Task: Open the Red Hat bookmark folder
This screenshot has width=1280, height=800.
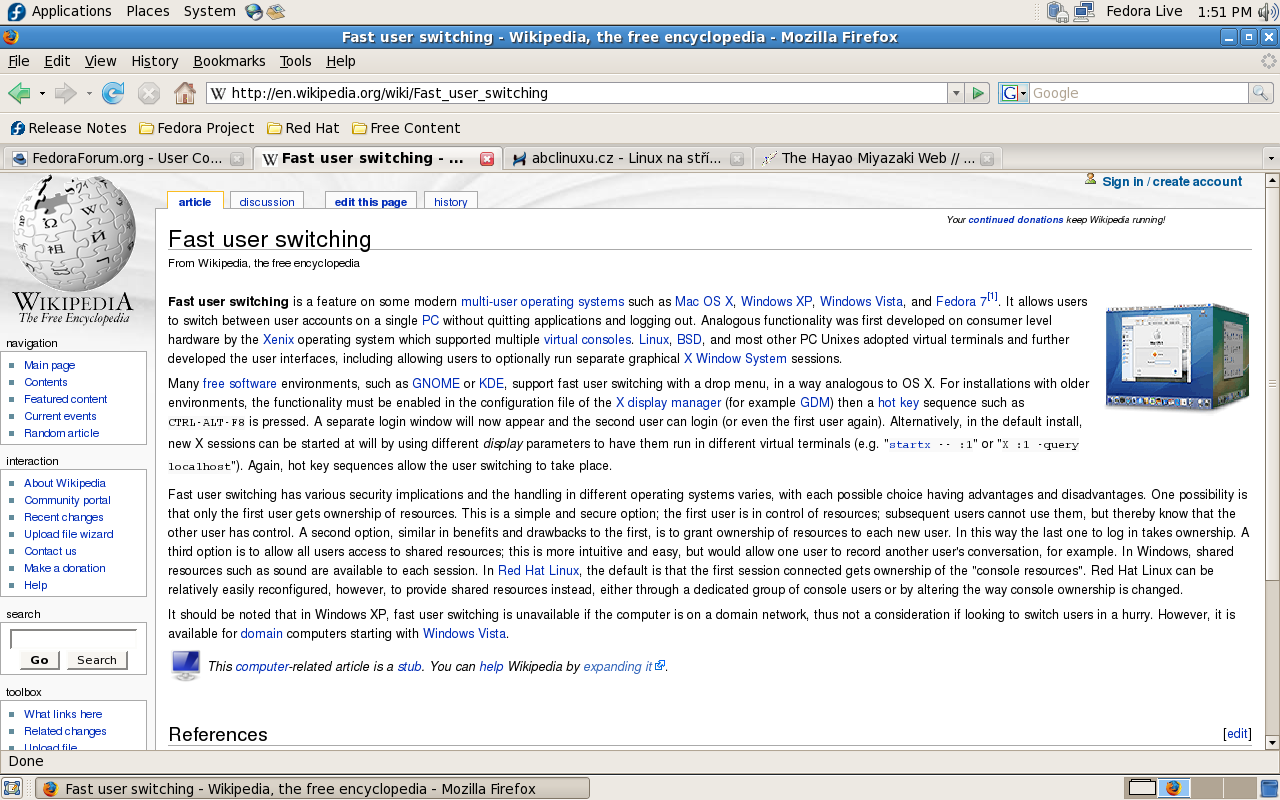Action: [304, 128]
